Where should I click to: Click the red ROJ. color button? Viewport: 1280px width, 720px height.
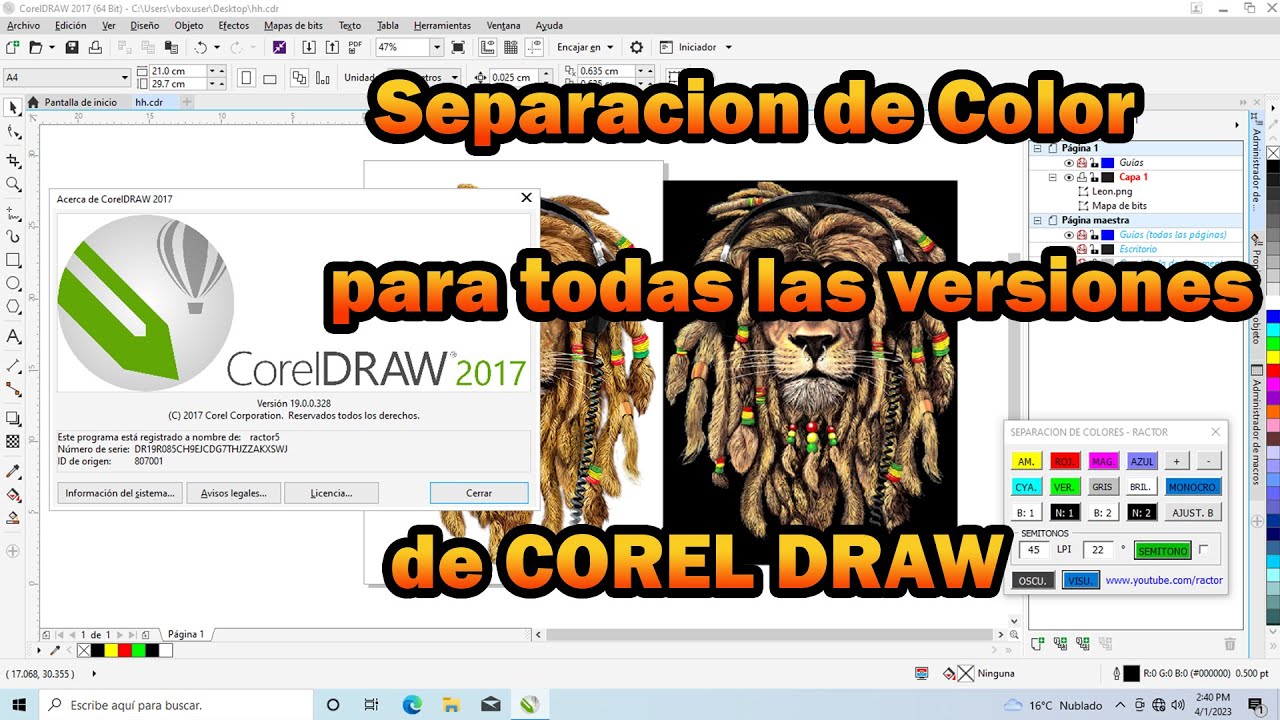1065,461
